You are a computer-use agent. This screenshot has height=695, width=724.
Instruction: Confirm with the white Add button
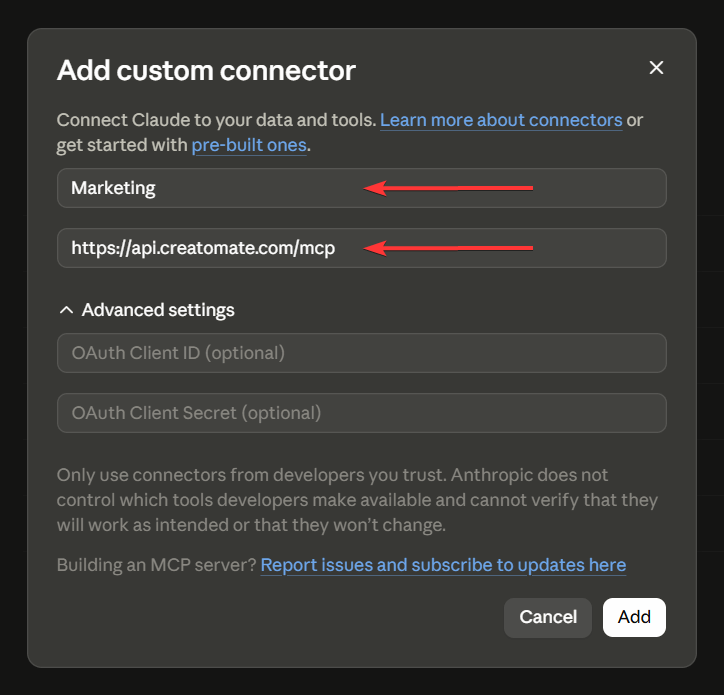click(634, 617)
